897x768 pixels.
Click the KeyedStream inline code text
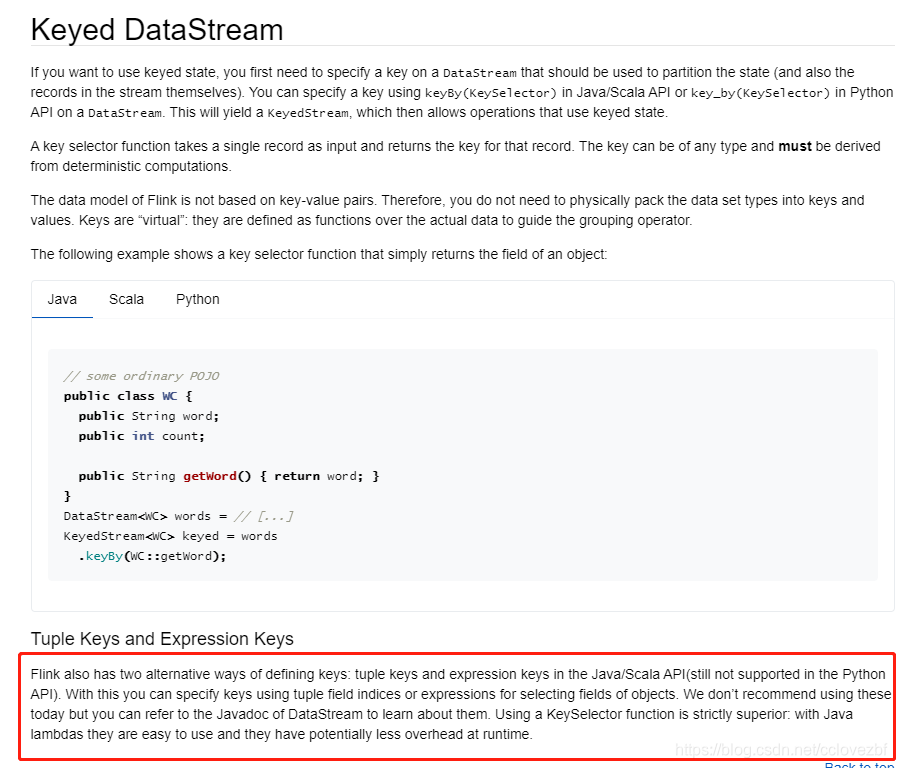(308, 113)
